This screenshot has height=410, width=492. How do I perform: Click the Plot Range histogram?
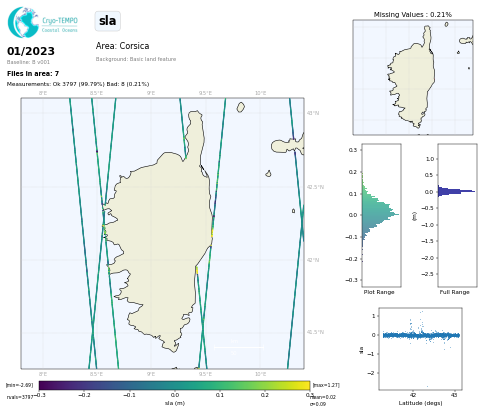click(381, 215)
